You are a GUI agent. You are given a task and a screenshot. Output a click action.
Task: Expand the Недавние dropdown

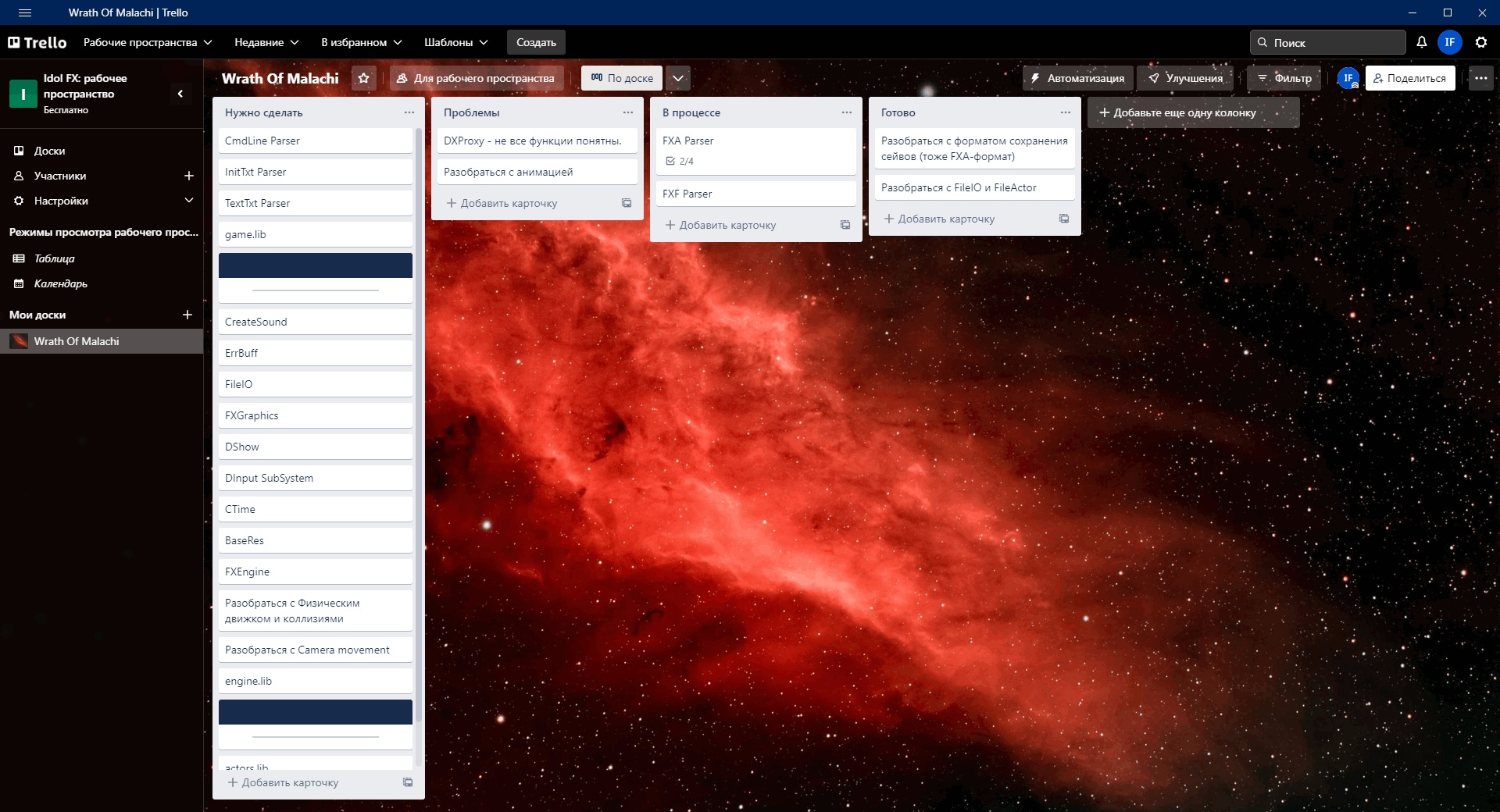click(x=266, y=42)
